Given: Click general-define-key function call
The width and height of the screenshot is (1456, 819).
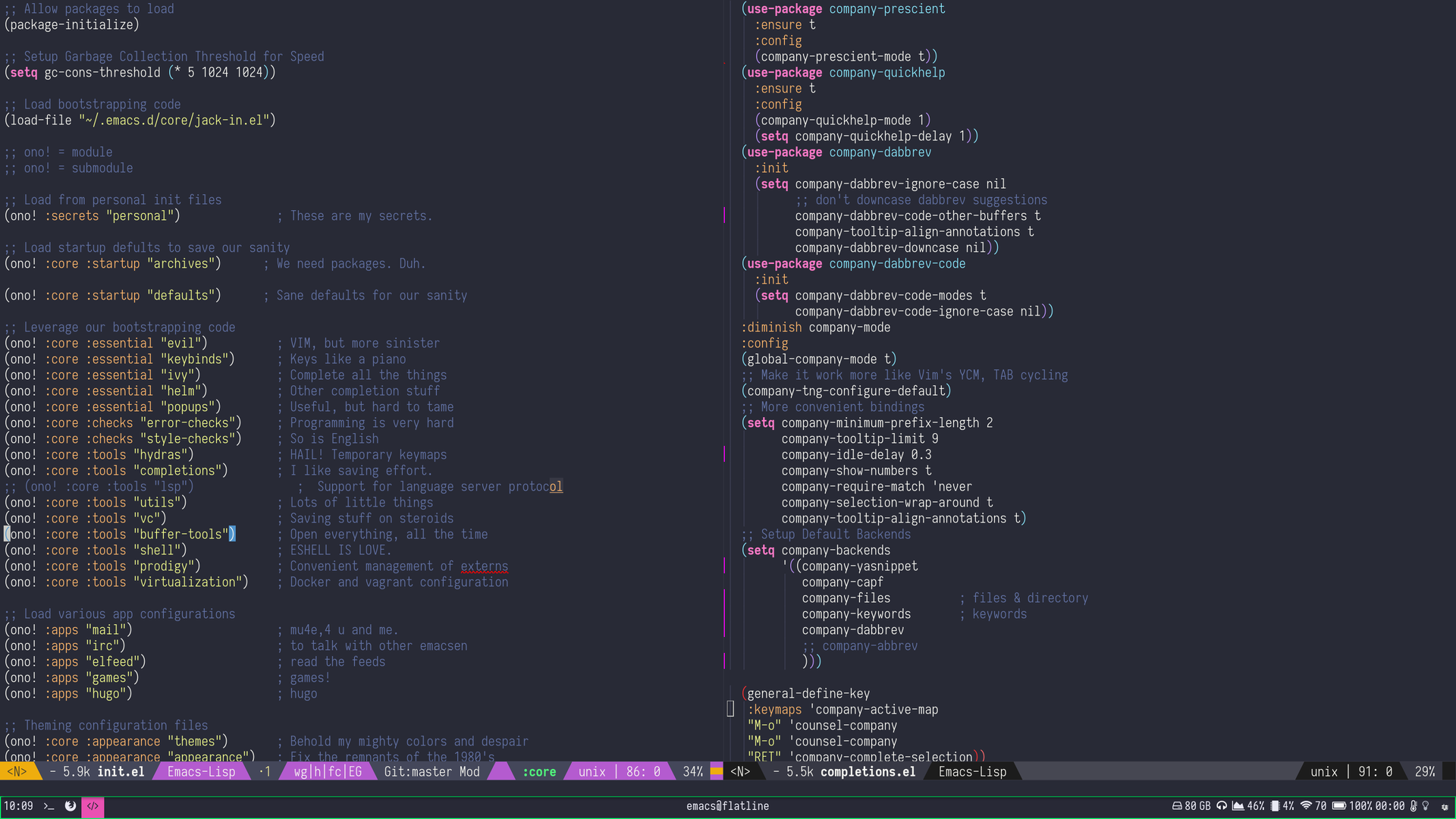Looking at the screenshot, I should pyautogui.click(x=808, y=694).
